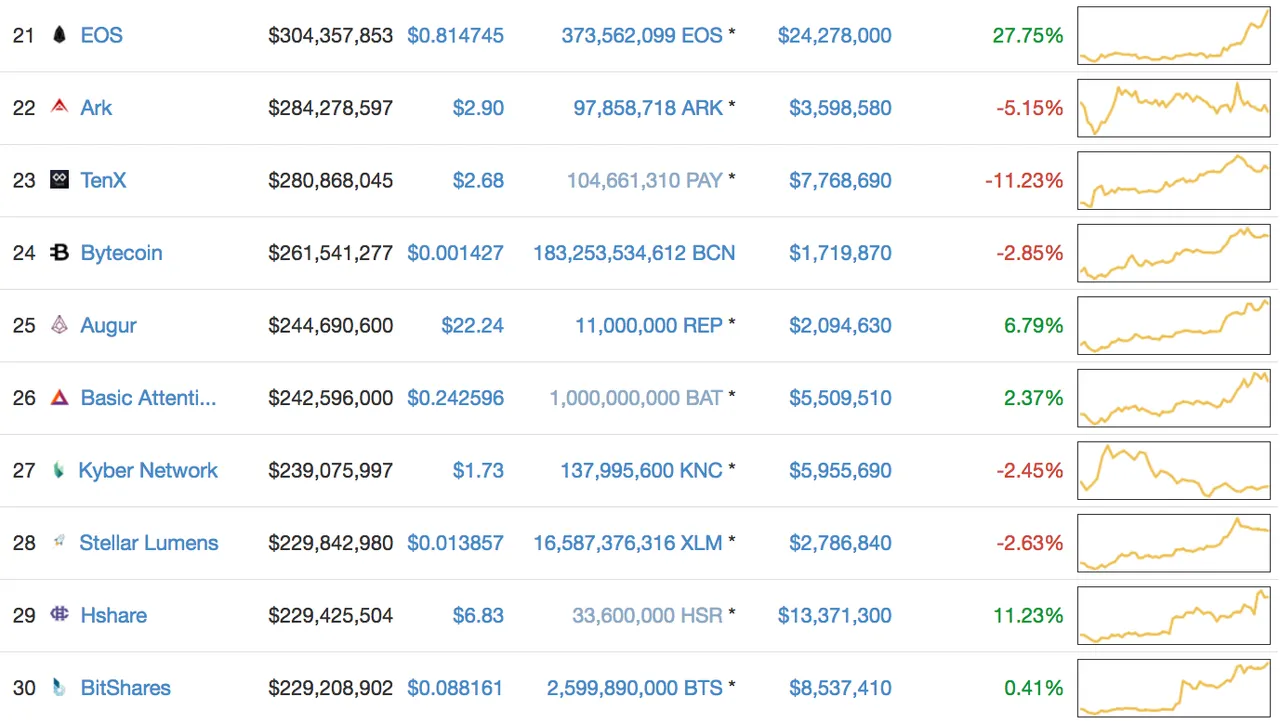Select TenX -11.23% change value
The width and height of the screenshot is (1280, 721).
coord(1024,180)
